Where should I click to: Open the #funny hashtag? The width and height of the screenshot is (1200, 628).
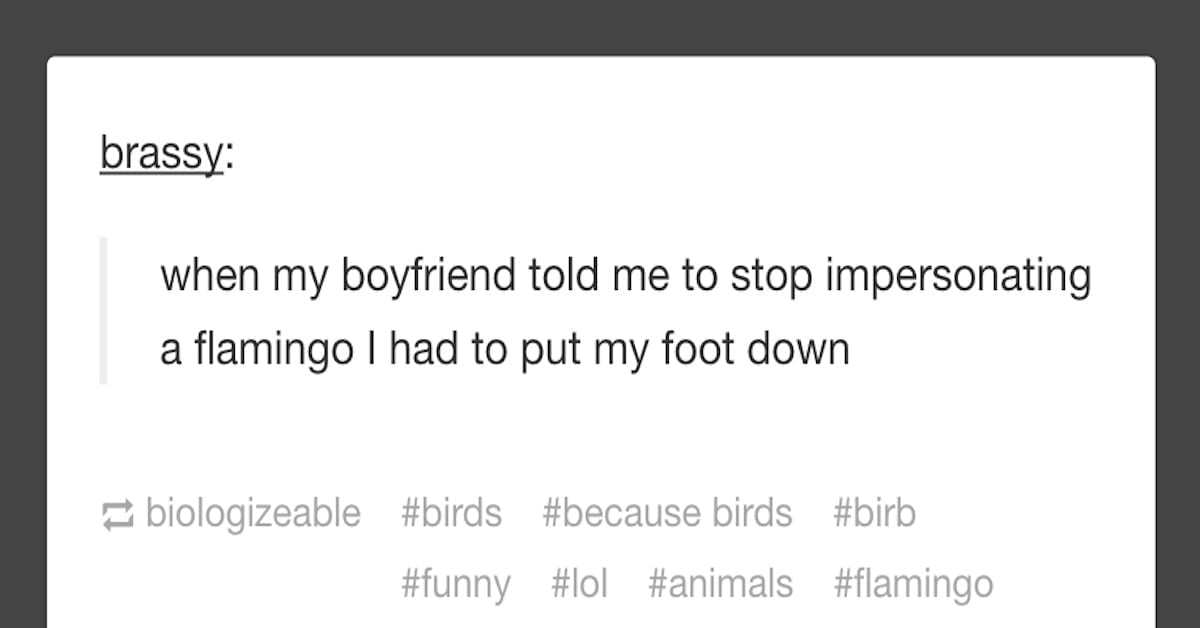point(455,582)
